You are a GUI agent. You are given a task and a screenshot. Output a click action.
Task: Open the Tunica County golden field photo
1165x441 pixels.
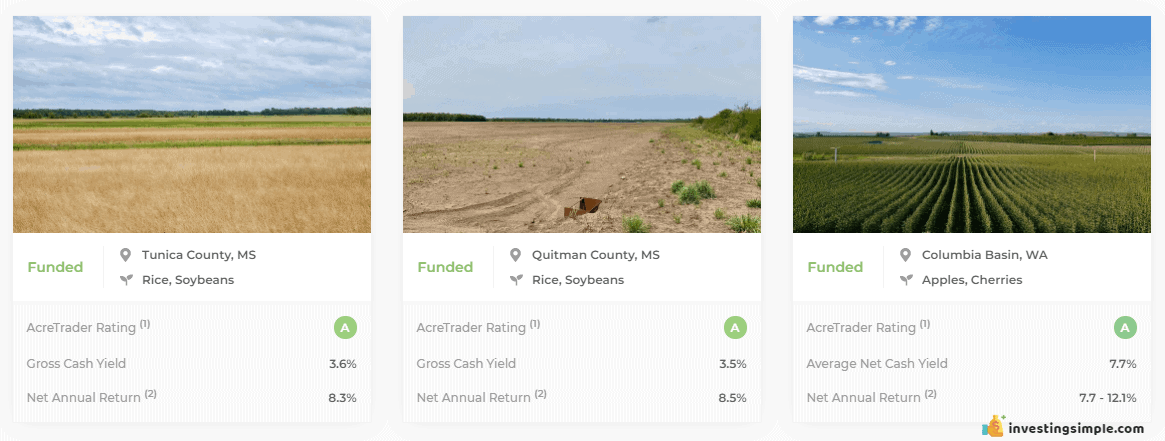tap(192, 124)
